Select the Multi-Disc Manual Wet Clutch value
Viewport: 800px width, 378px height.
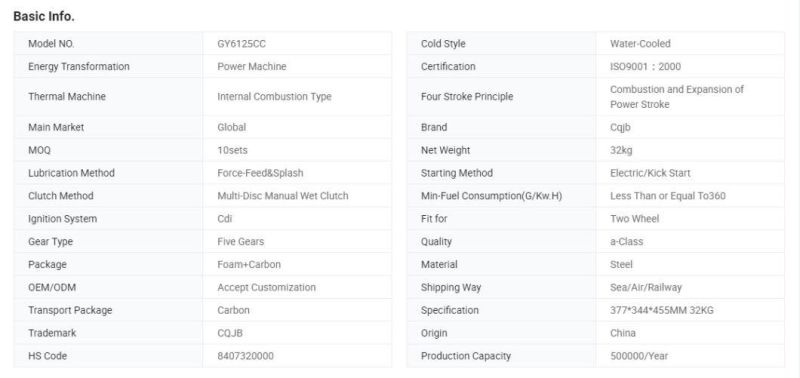click(x=283, y=196)
